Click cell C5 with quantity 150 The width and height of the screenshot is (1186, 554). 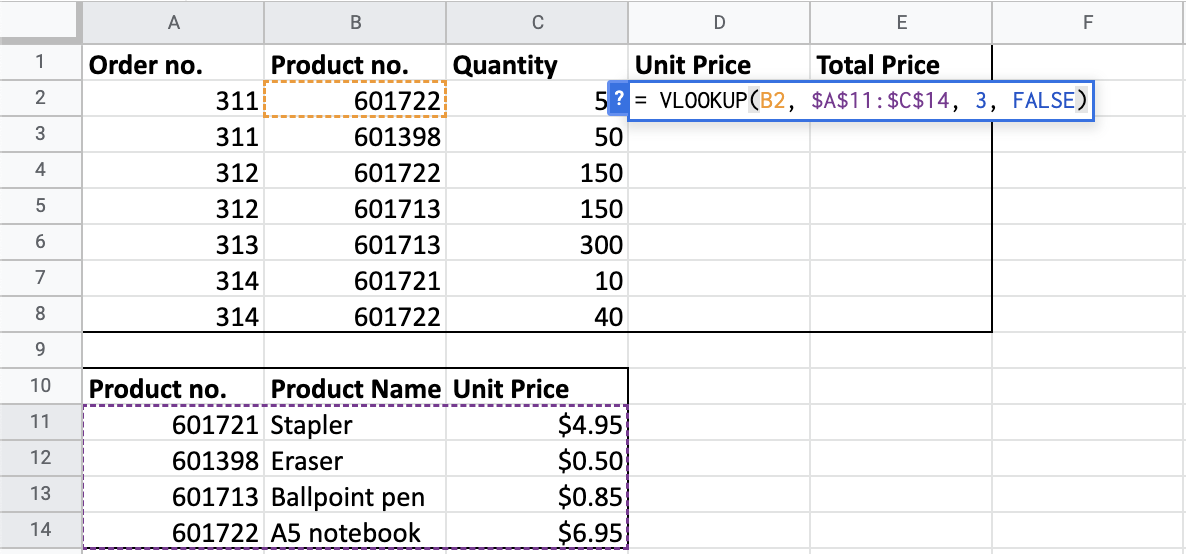537,207
